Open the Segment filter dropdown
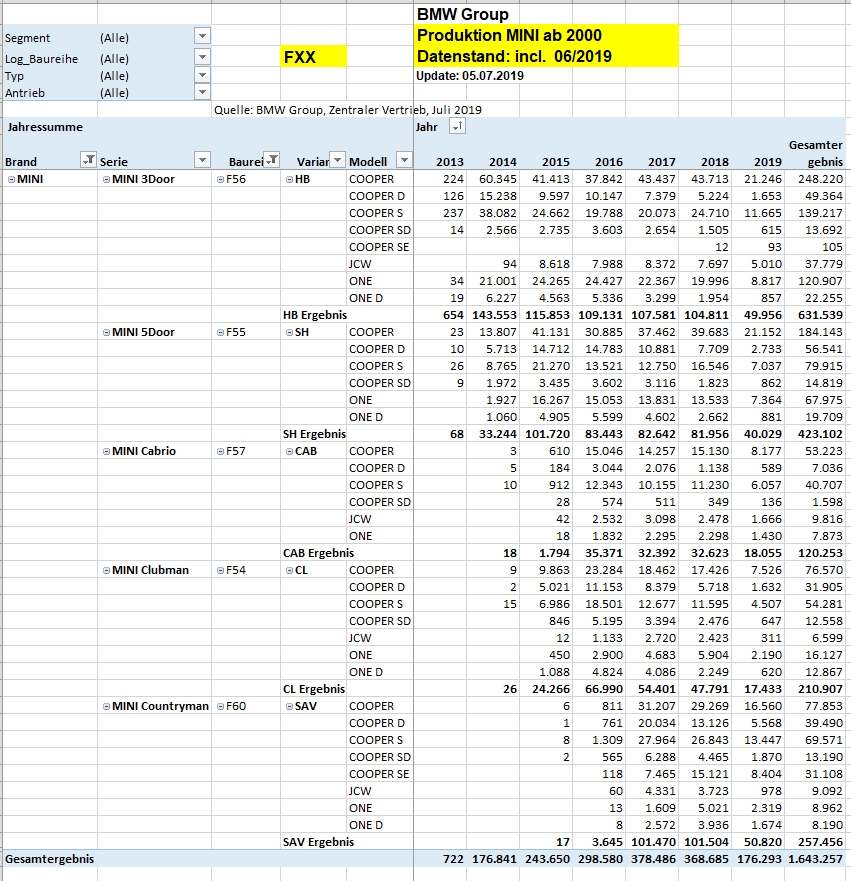 tap(202, 37)
